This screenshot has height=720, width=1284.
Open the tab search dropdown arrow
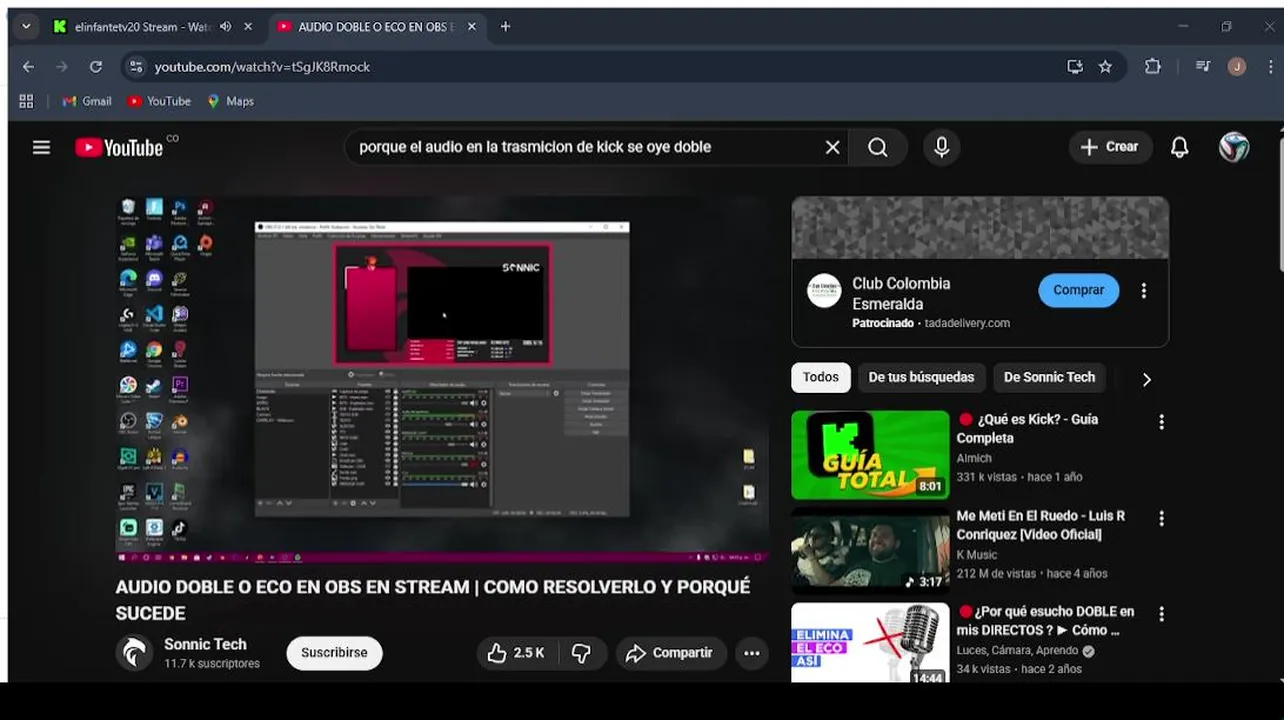26,27
